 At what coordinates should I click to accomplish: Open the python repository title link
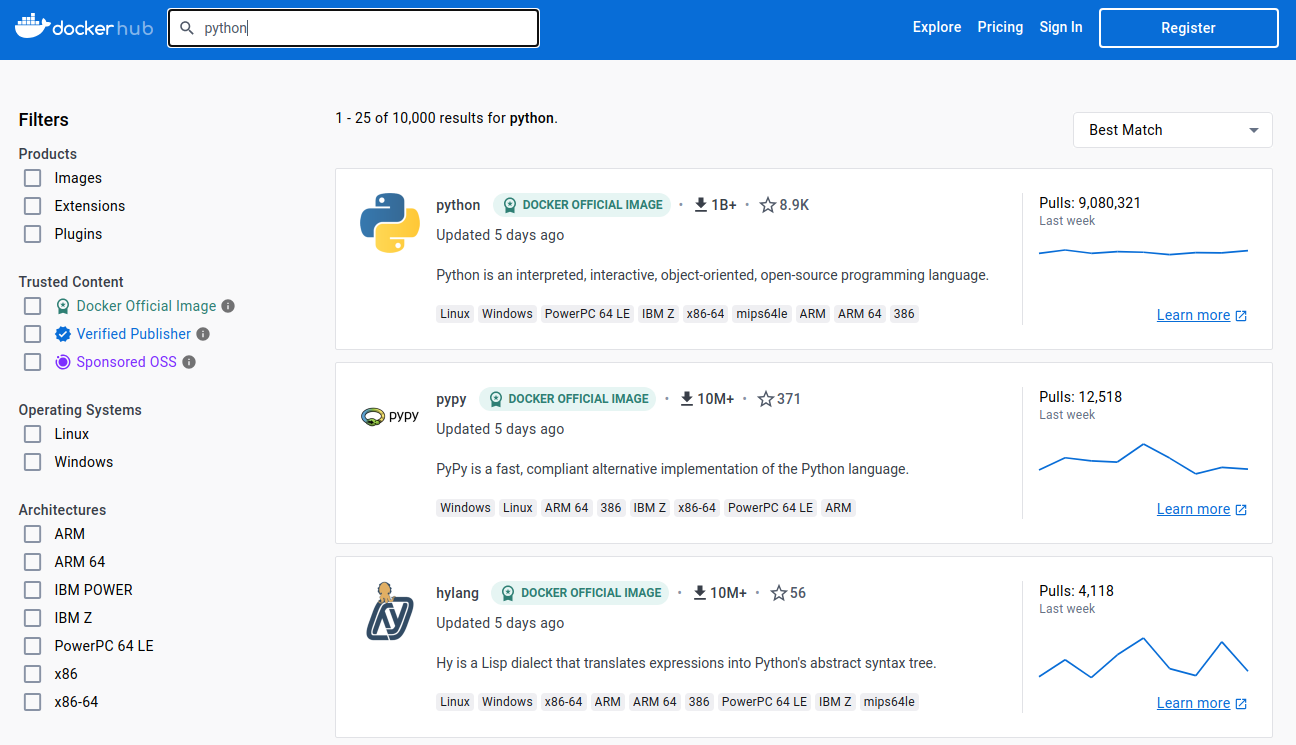coord(458,205)
